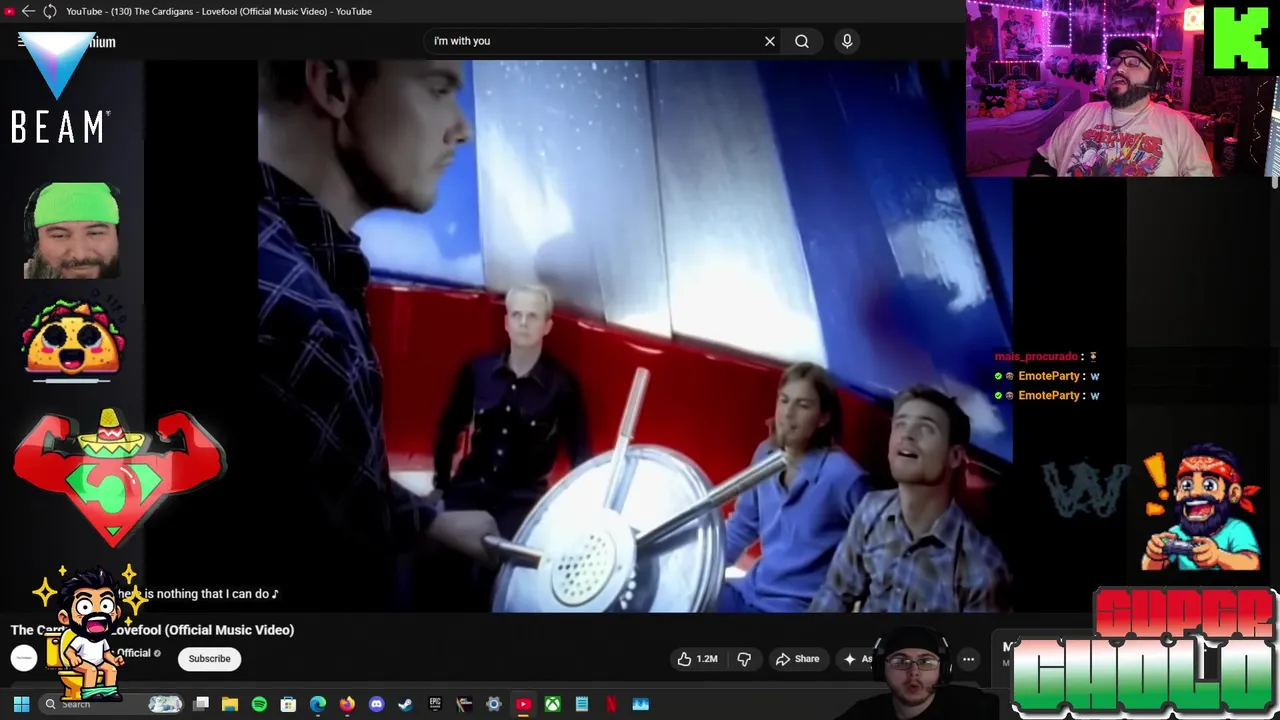
Task: Dislike the Lovefool video
Action: [744, 659]
